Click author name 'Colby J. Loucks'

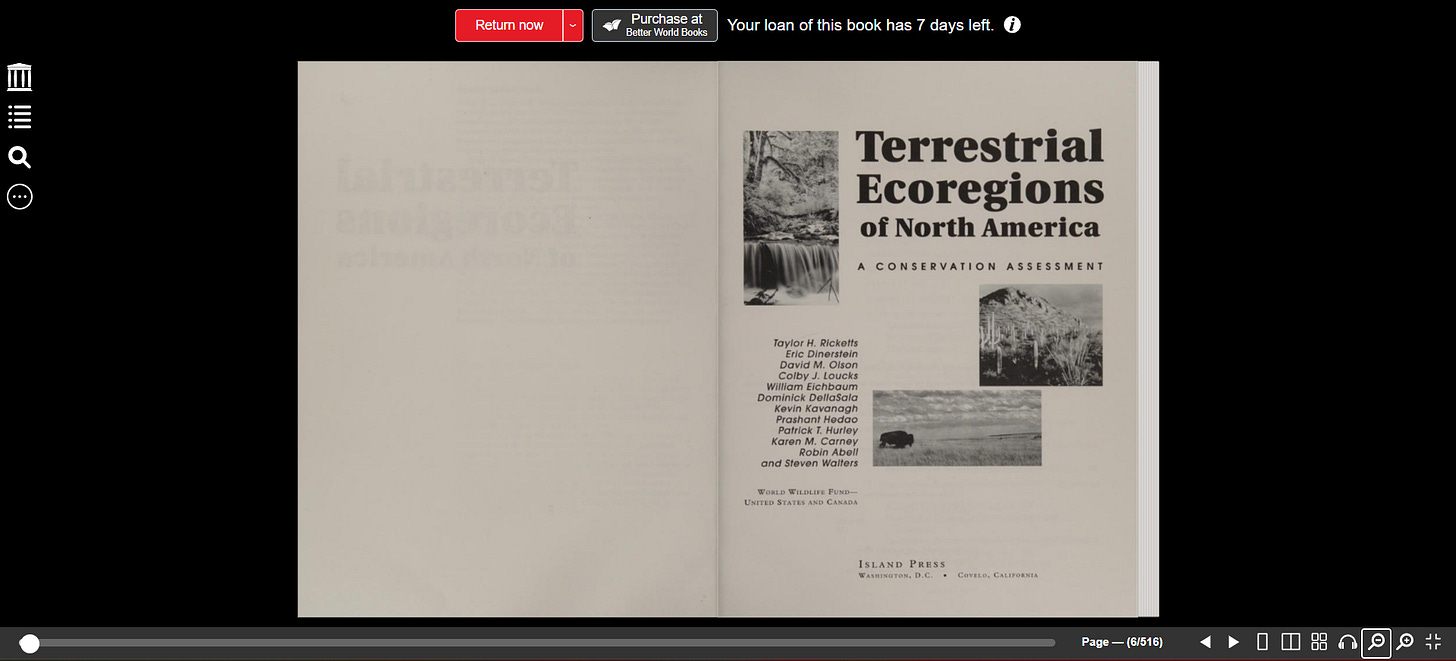(x=818, y=376)
